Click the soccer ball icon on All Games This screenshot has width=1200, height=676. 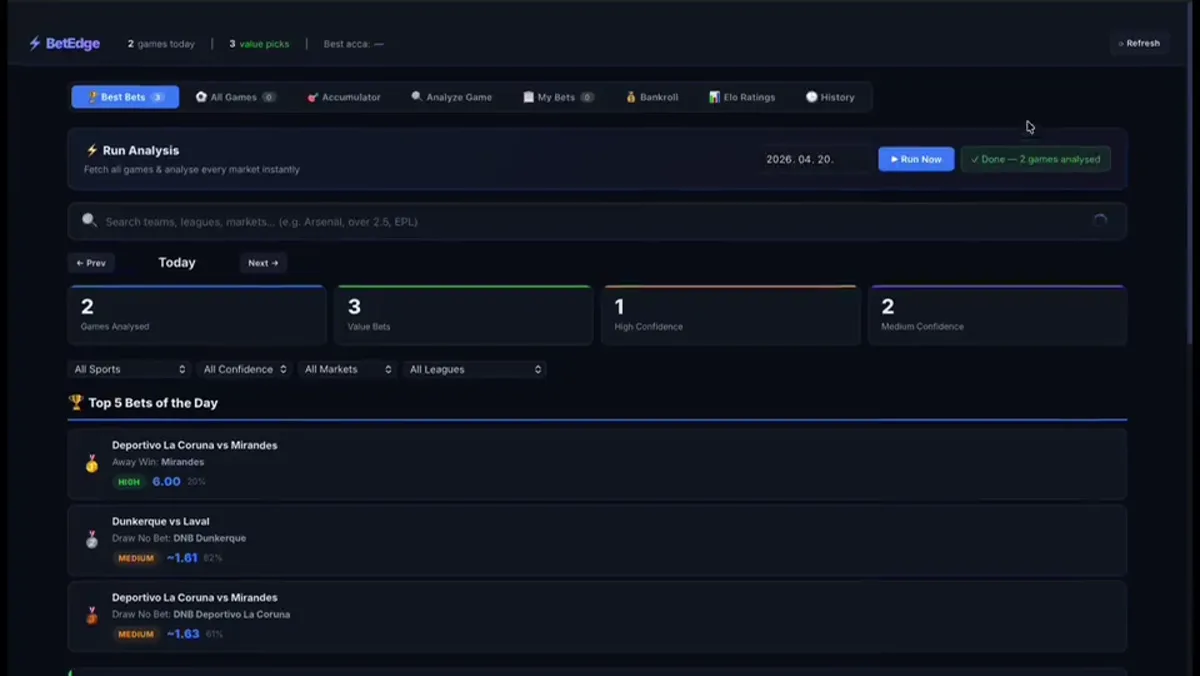pyautogui.click(x=201, y=97)
